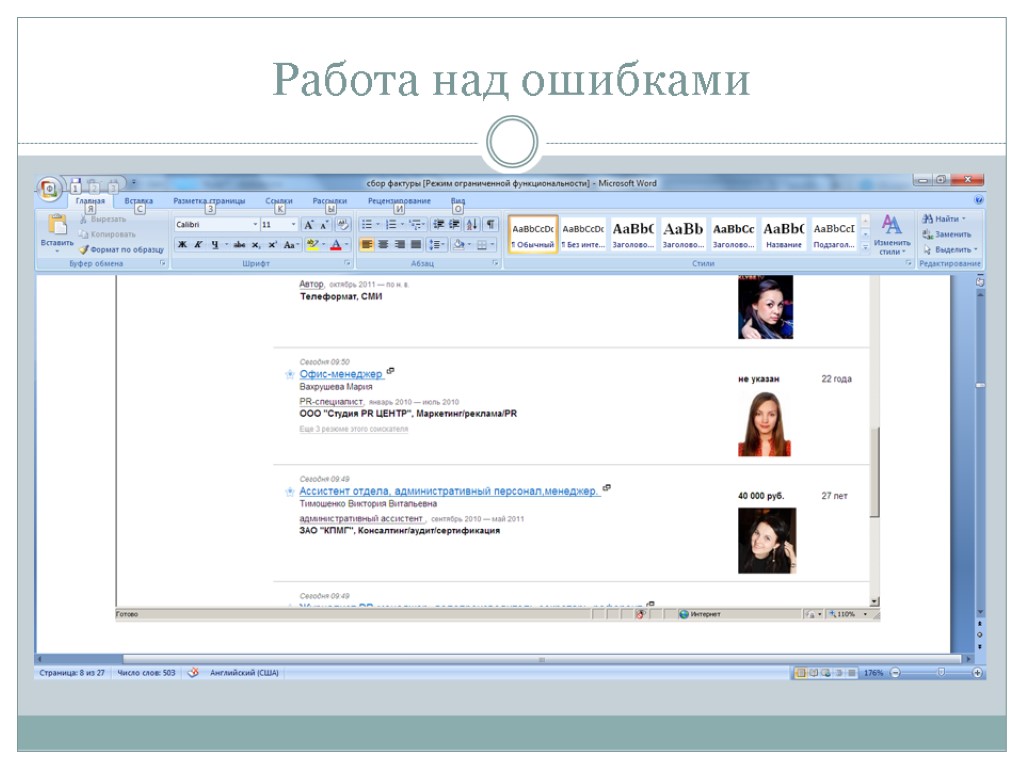
Task: Open the Разметка страницы ribbon tab
Action: (209, 201)
